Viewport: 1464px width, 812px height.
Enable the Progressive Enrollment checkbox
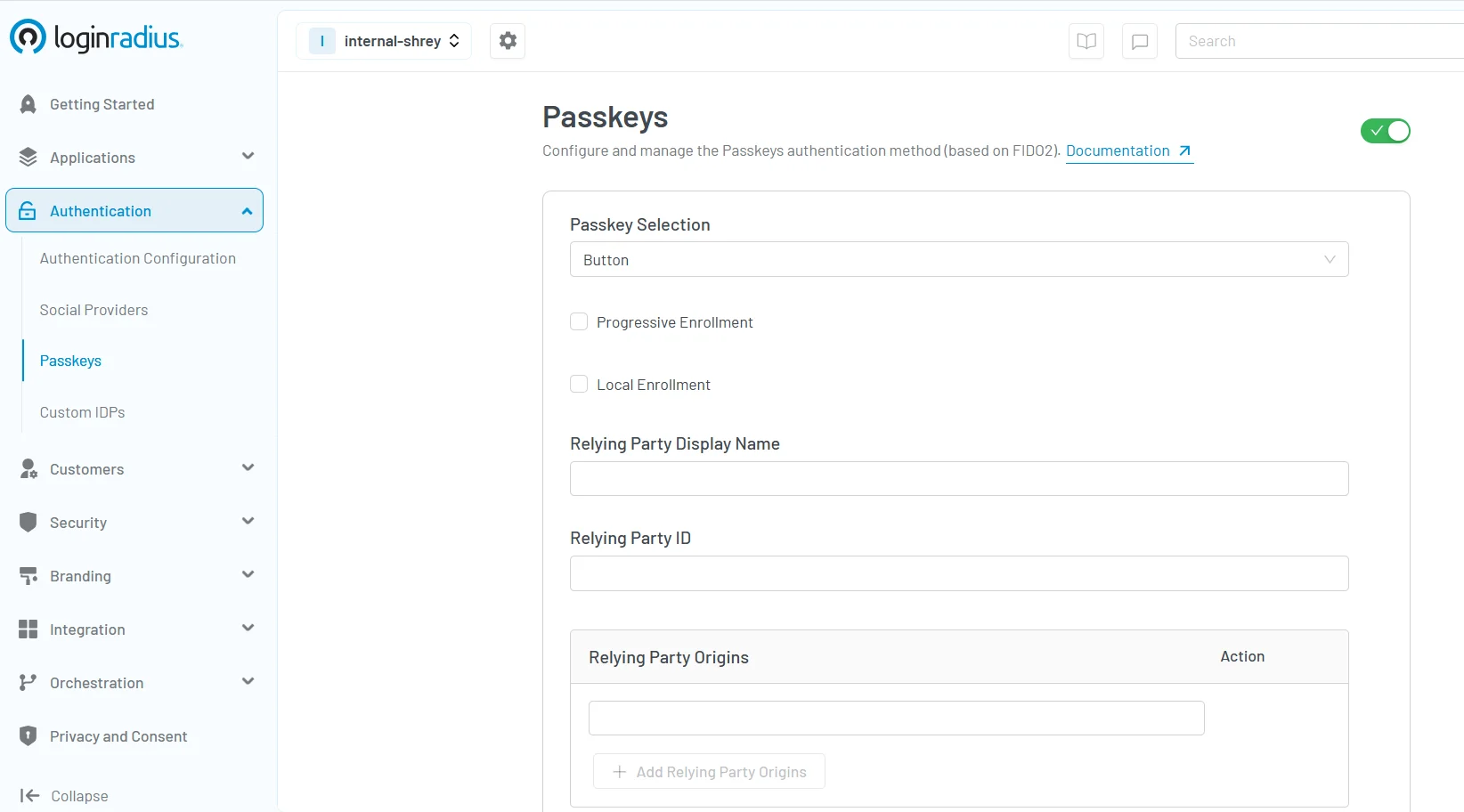[579, 321]
